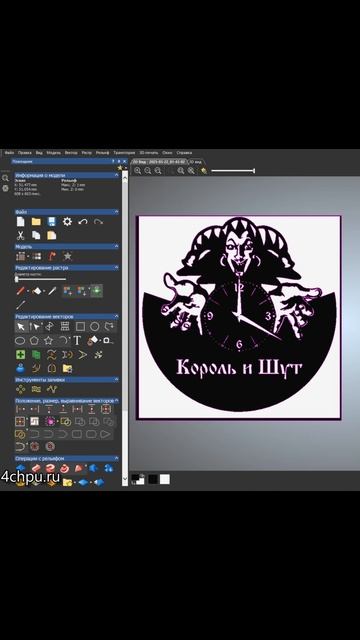
Task: Click pink nesting tool icon
Action: tap(51, 421)
